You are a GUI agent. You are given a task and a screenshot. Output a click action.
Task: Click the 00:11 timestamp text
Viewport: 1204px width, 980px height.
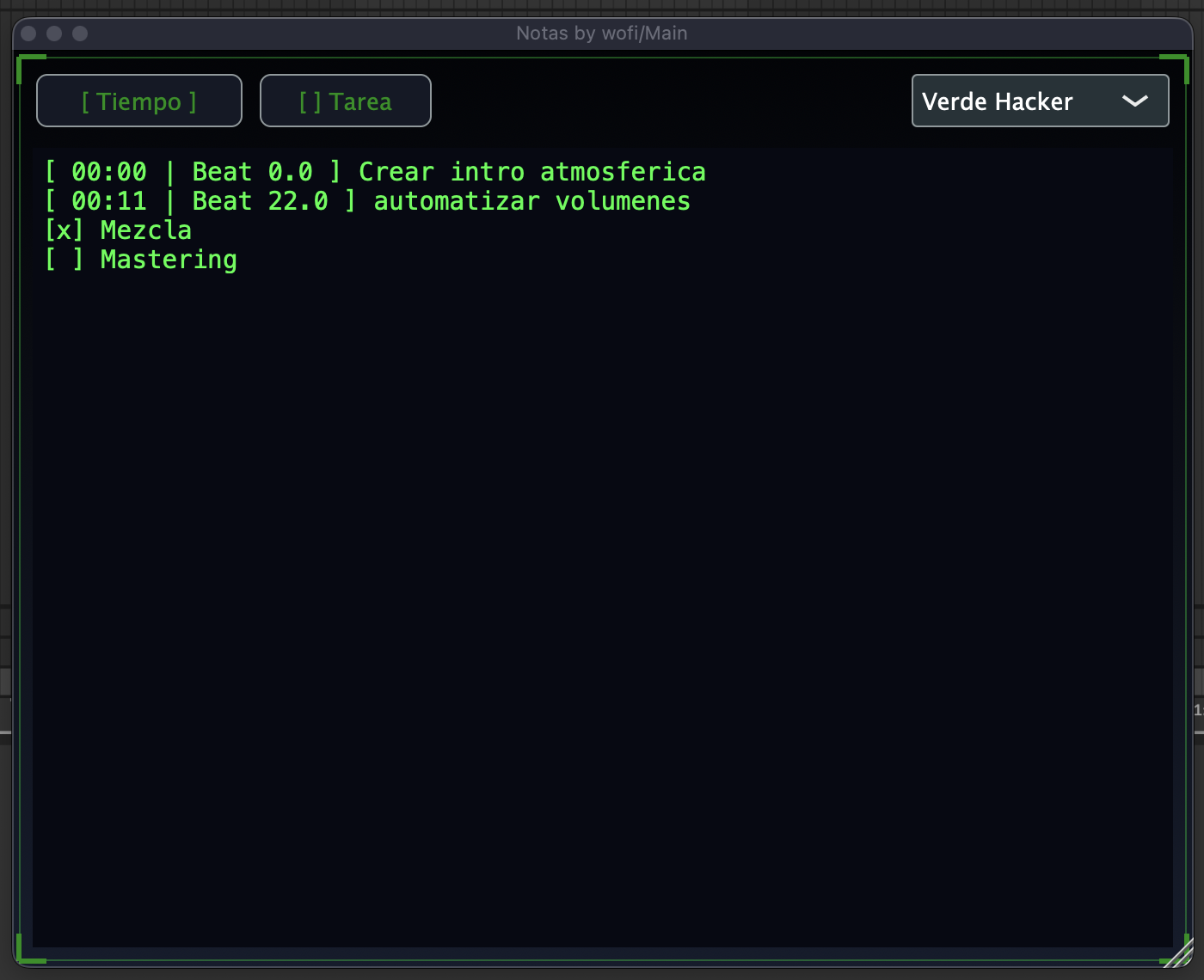click(109, 201)
